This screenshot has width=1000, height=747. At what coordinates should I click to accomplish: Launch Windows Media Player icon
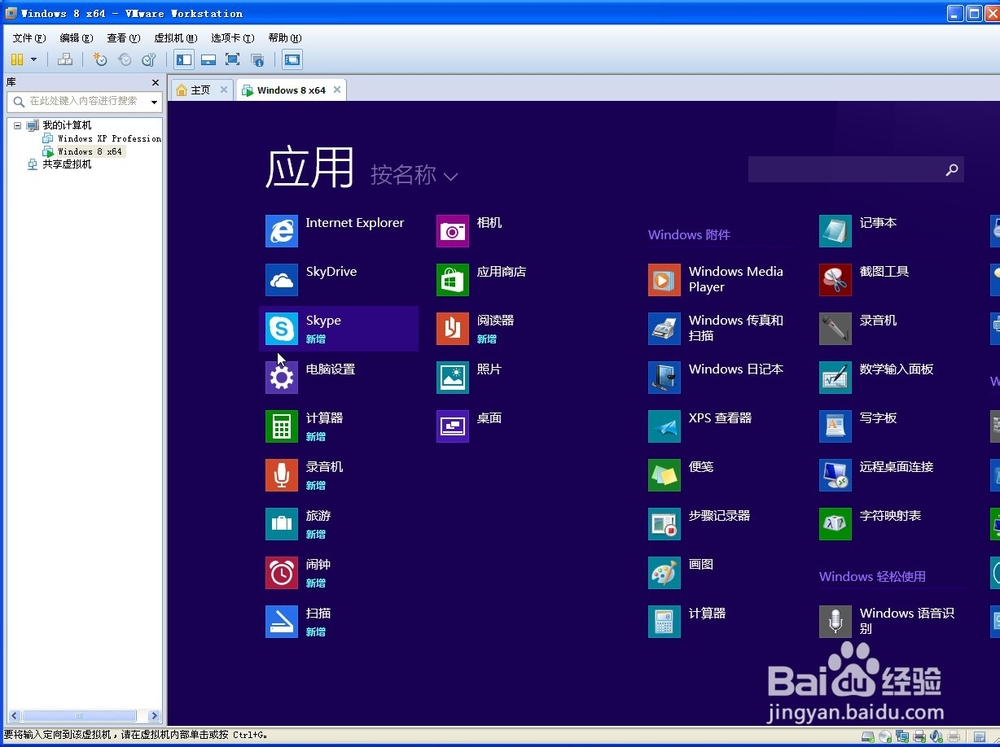pyautogui.click(x=664, y=279)
